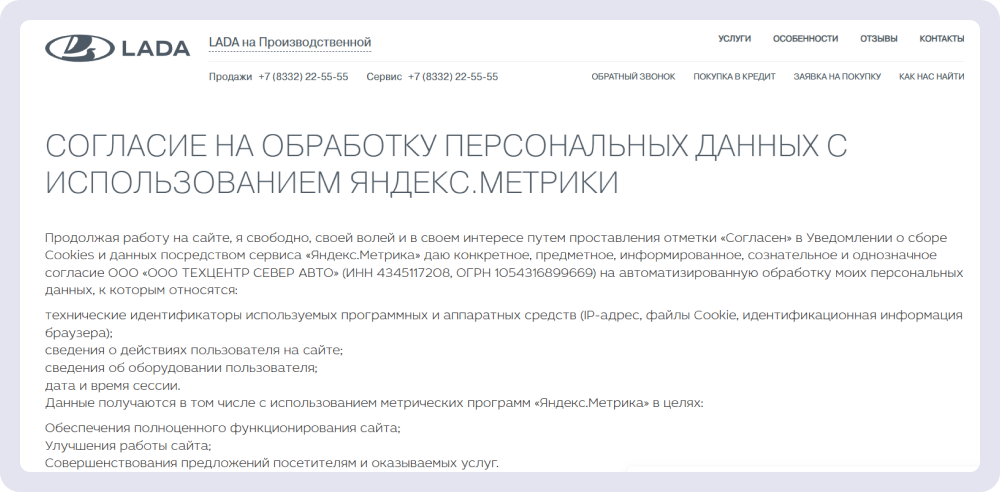Click the LADA logo emblem
Image resolution: width=1000 pixels, height=492 pixels.
pyautogui.click(x=79, y=48)
